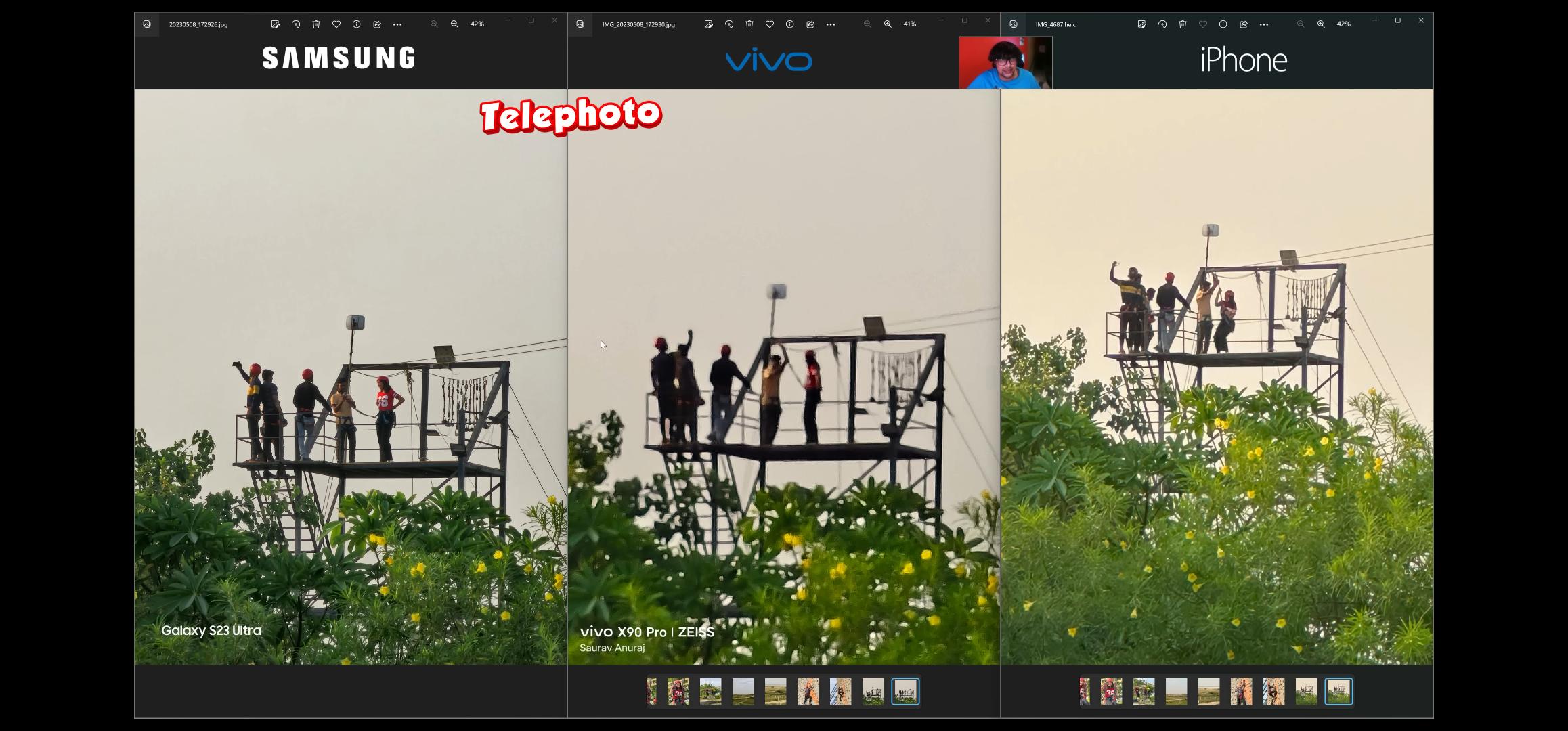Open fenced field landscape thumbnail in vivo filmstrip
This screenshot has width=1568, height=731.
(x=775, y=692)
